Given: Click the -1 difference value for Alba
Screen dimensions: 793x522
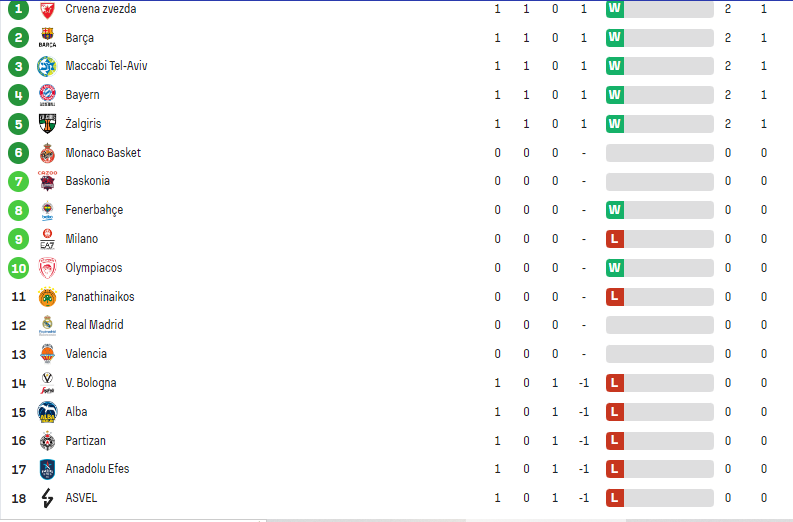Looking at the screenshot, I should click(x=584, y=412).
